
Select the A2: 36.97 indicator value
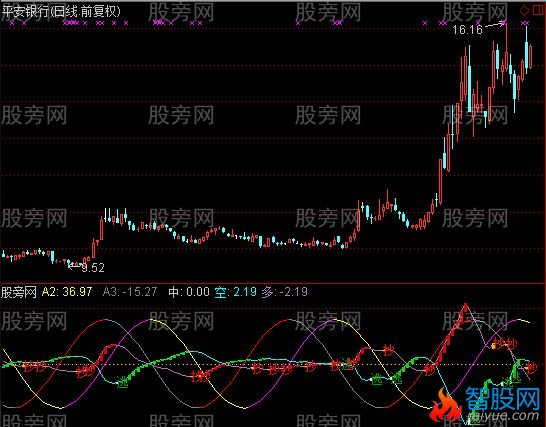pyautogui.click(x=67, y=292)
